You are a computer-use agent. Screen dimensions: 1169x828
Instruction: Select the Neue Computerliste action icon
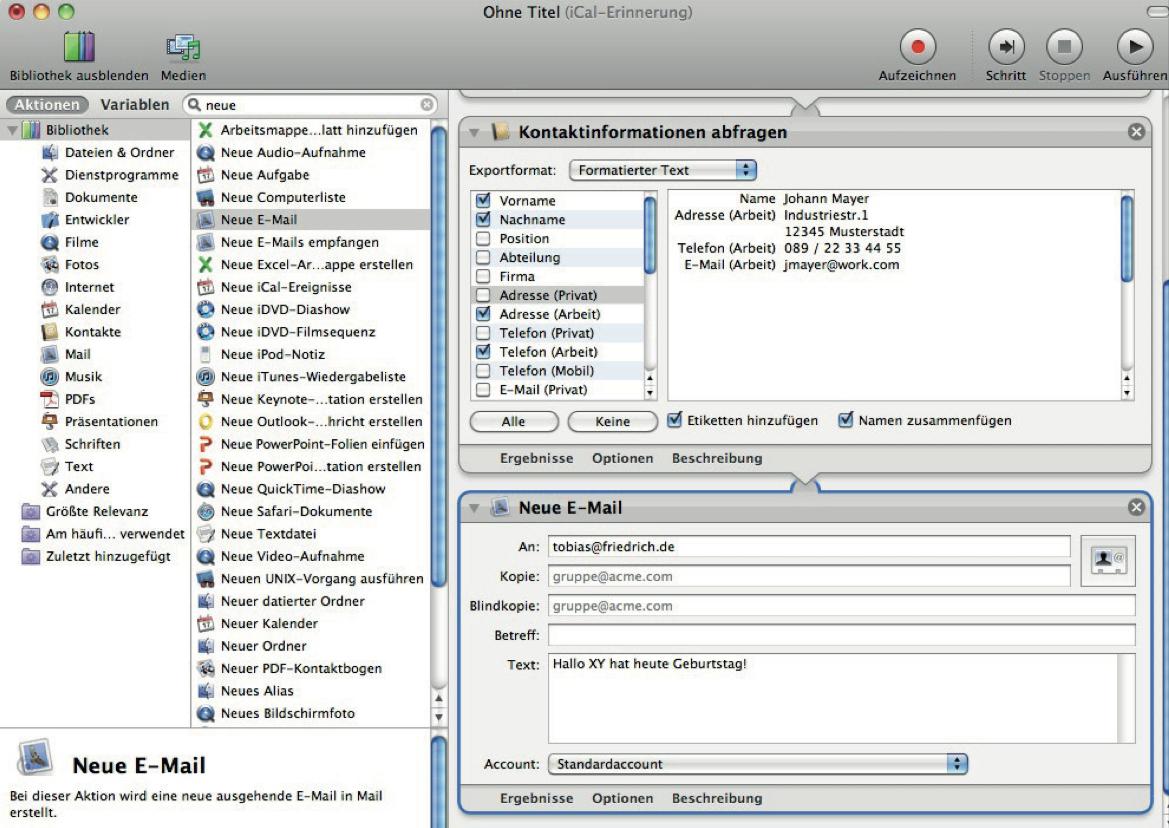(206, 197)
